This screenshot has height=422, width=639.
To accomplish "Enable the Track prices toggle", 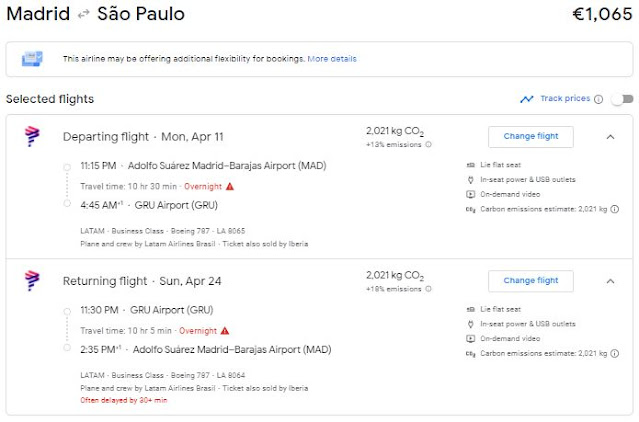I will pos(622,99).
